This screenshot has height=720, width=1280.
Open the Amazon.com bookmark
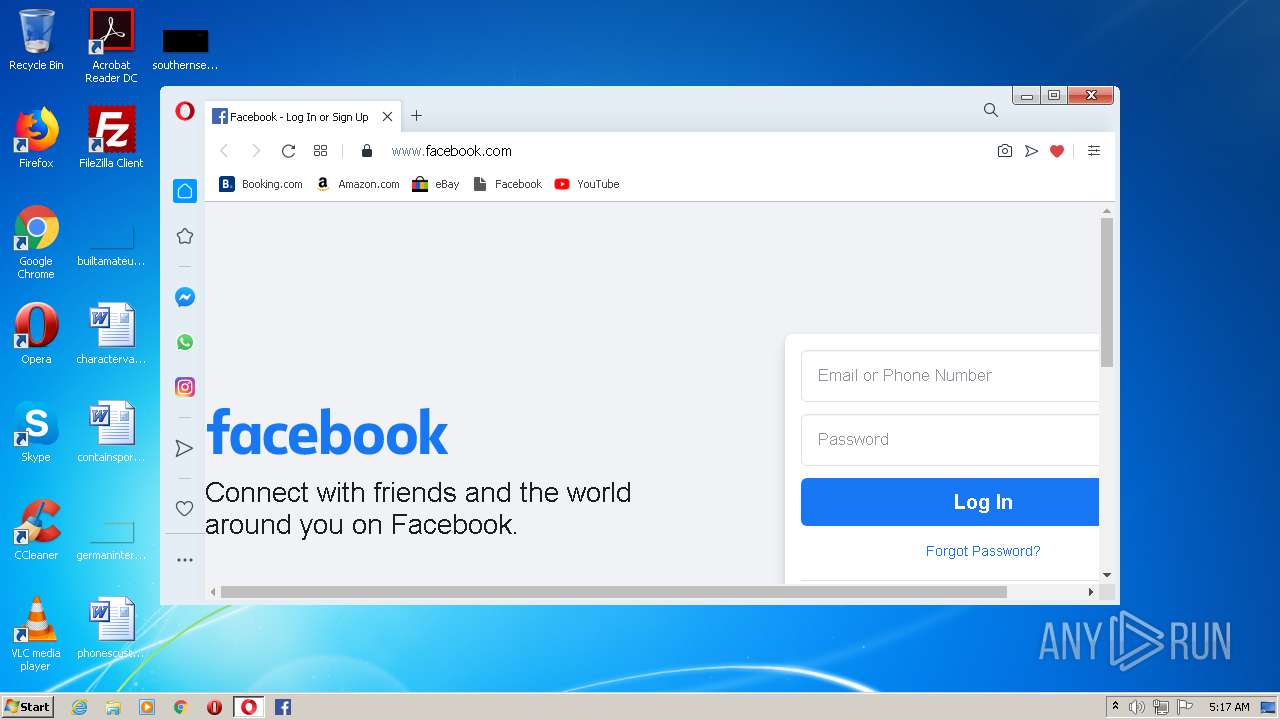[x=357, y=184]
